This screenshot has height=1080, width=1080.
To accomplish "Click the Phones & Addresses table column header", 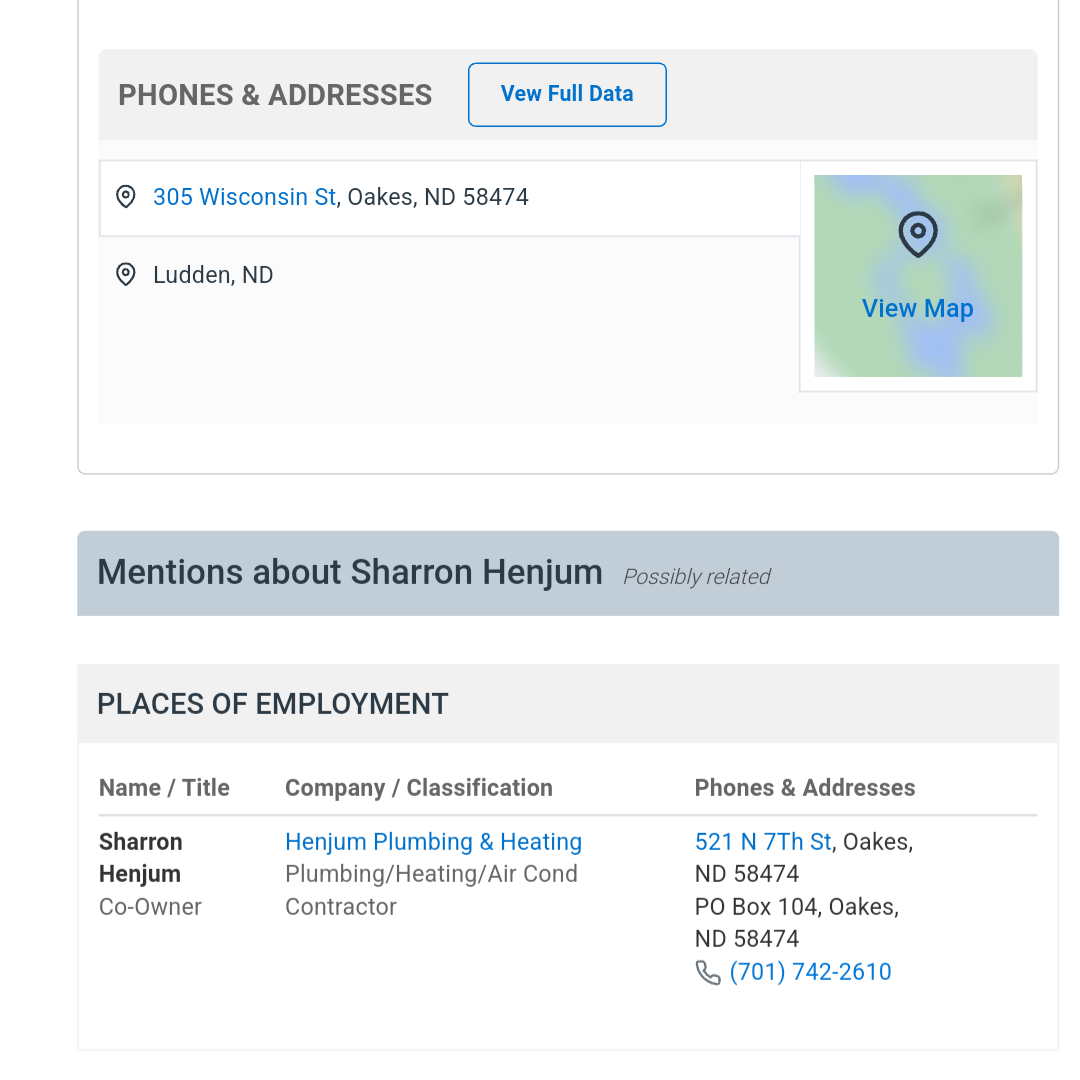I will point(804,788).
